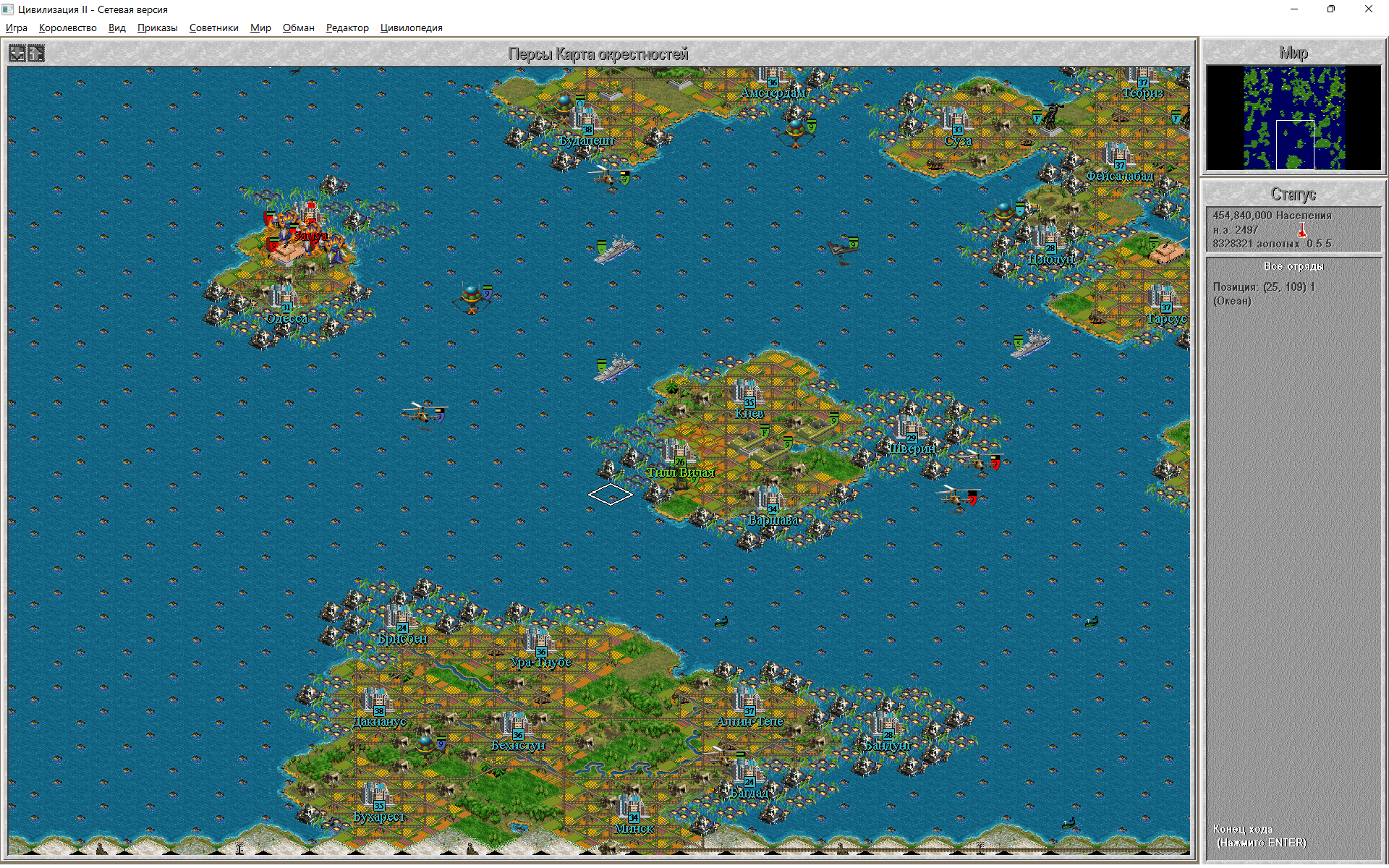Viewport: 1389px width, 868px height.
Task: Open the Приказы menu
Action: pos(158,27)
